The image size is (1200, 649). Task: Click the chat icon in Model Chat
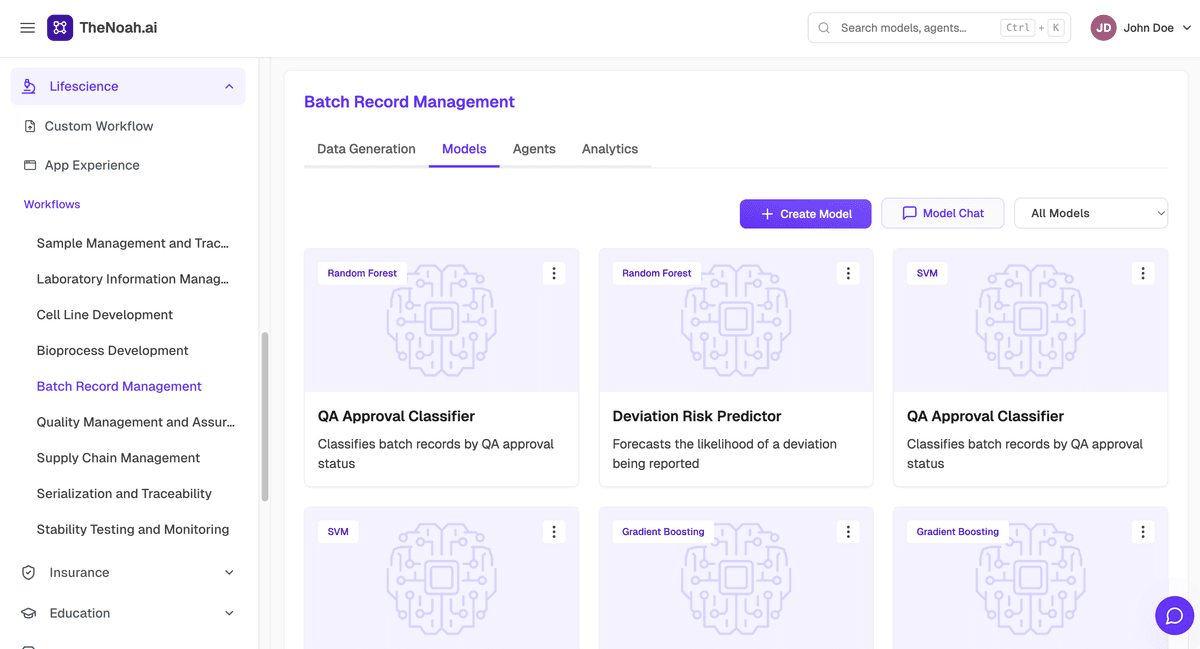click(909, 213)
